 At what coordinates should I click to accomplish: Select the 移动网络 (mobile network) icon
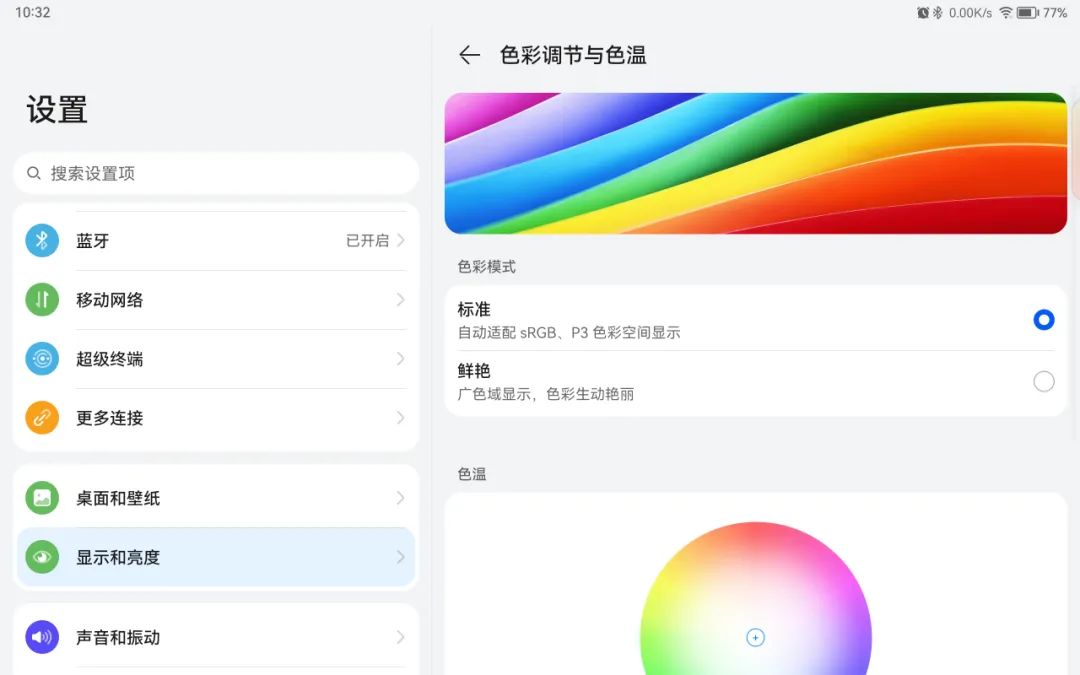(x=41, y=300)
